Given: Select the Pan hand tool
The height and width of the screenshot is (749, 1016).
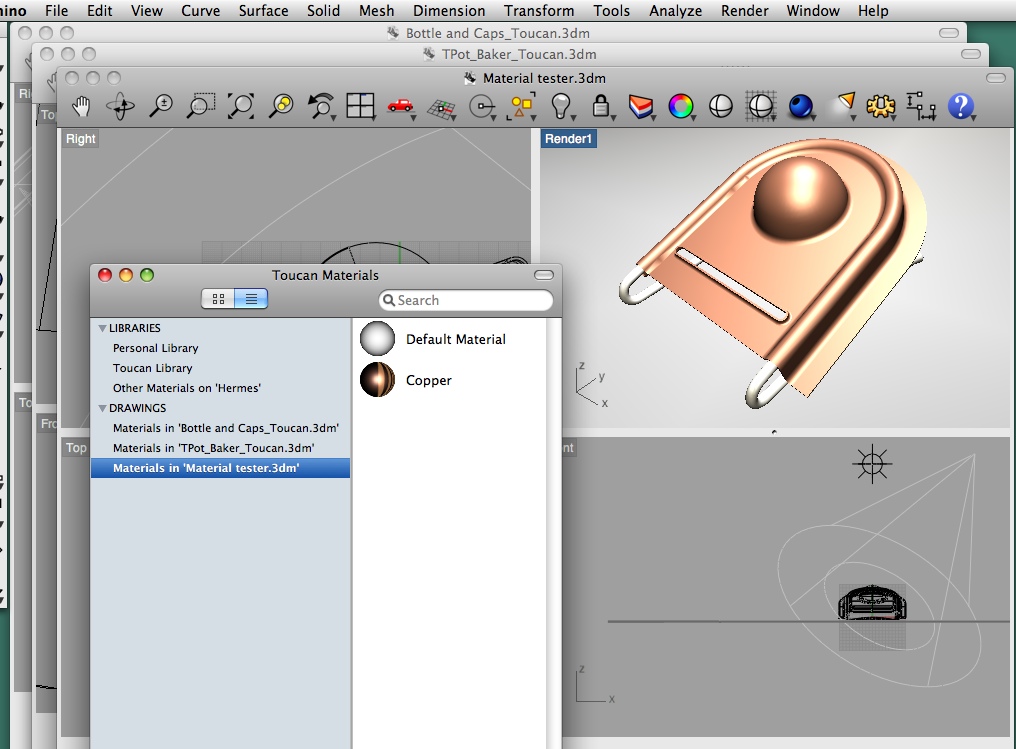Looking at the screenshot, I should tap(81, 105).
